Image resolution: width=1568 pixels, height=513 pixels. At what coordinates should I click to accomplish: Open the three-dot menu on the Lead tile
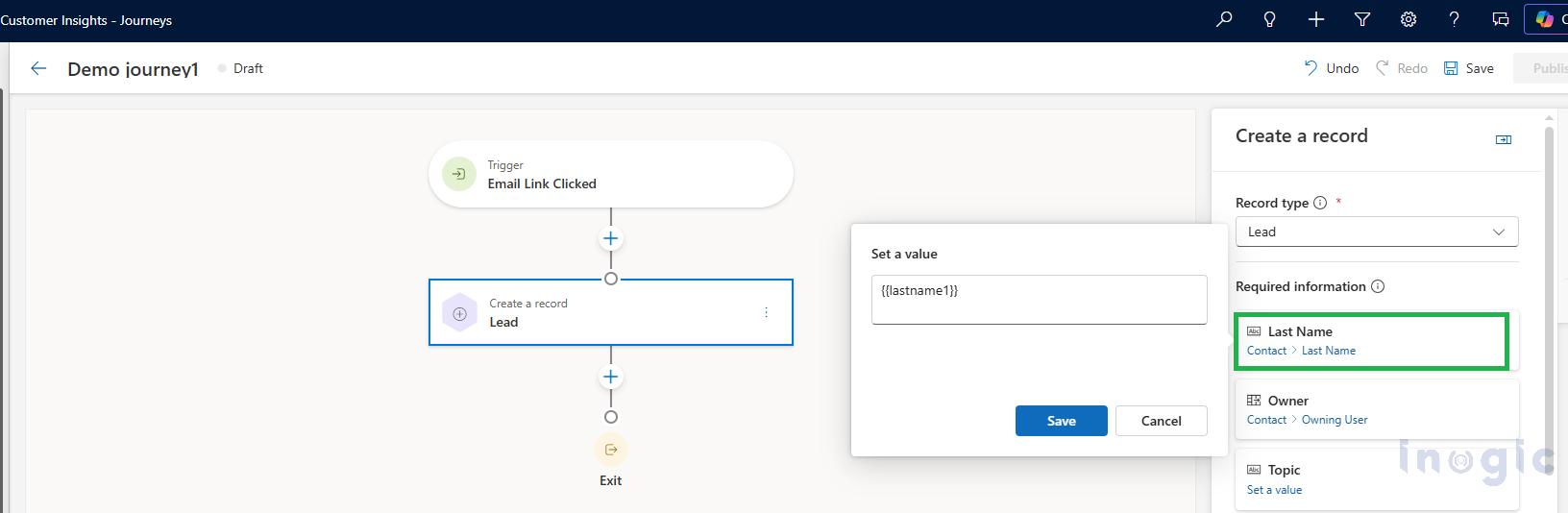pyautogui.click(x=766, y=312)
